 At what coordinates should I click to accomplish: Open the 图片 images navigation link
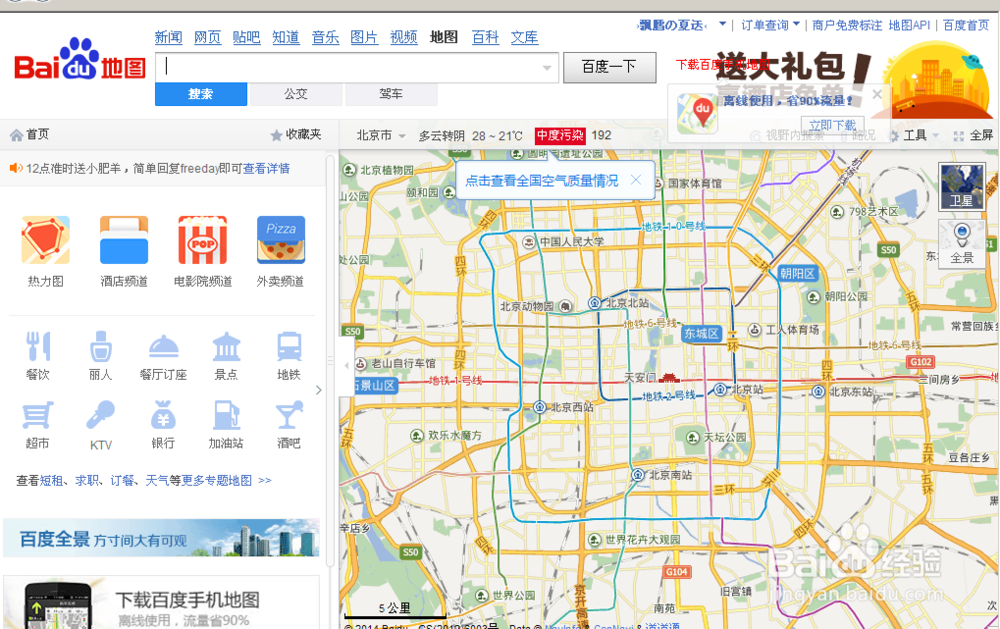[364, 37]
